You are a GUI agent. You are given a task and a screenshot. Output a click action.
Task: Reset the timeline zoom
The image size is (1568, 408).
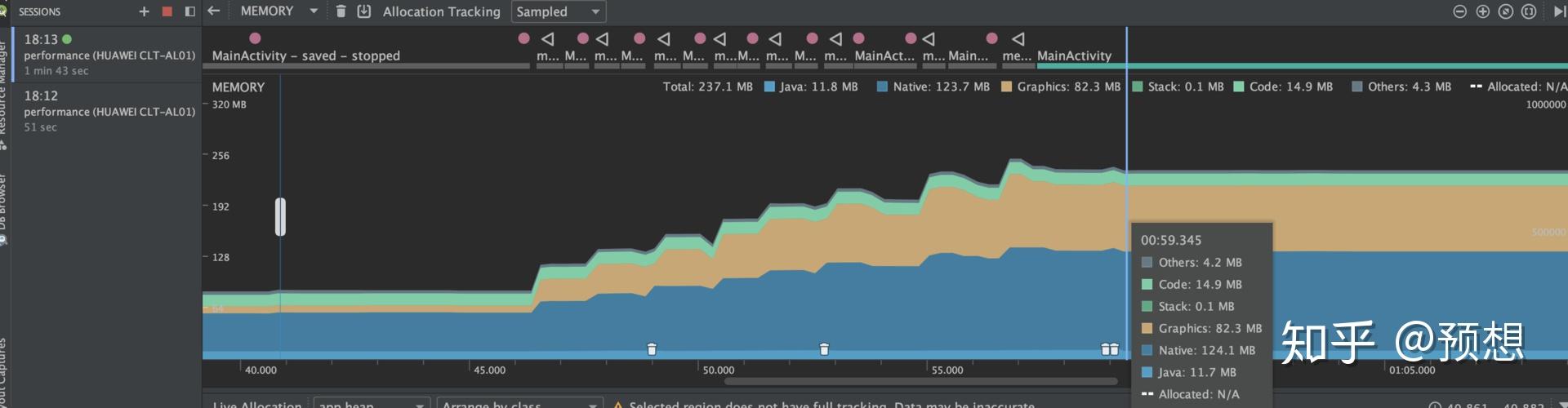(1506, 11)
